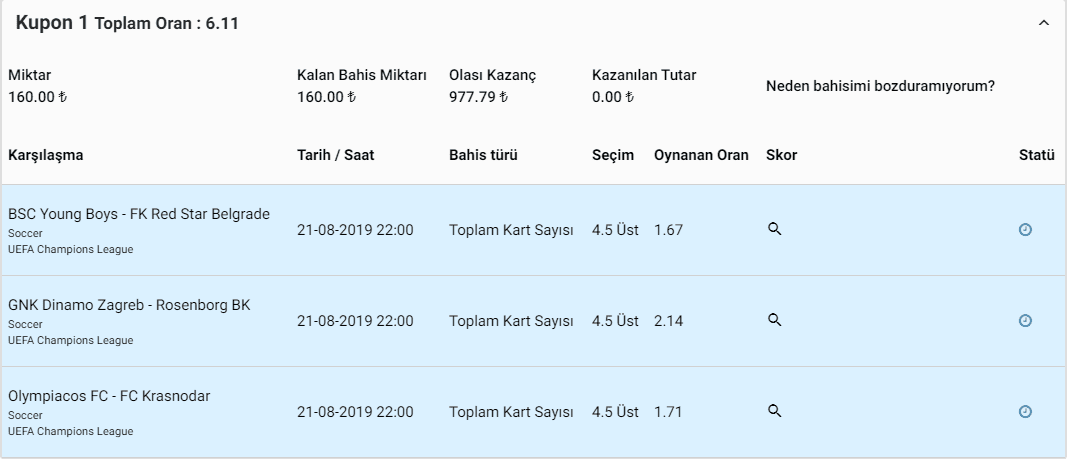Open 'Neden bahisimi bozduramıyorum?' link
Screen dimensions: 1067x459
coord(880,86)
